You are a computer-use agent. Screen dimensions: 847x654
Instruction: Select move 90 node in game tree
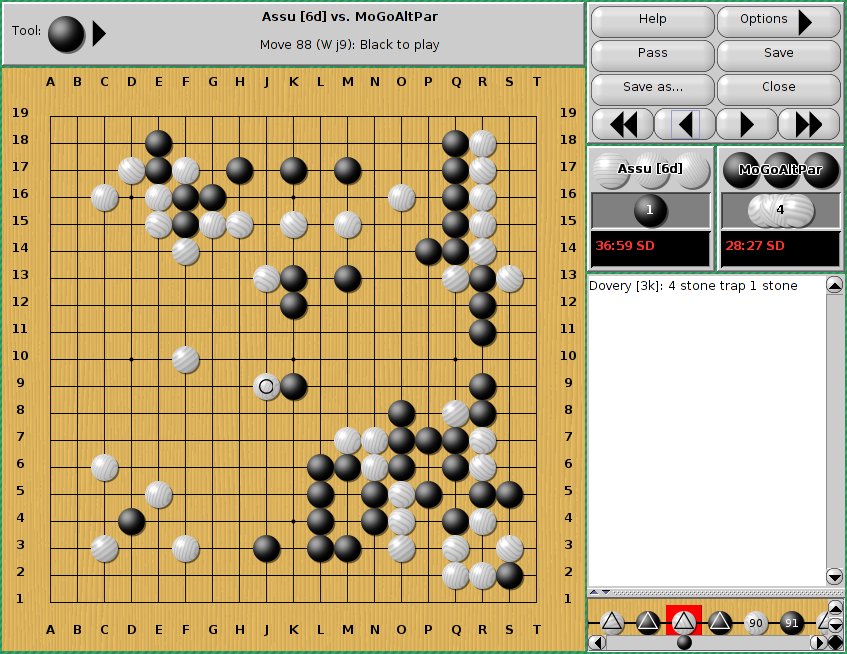click(756, 623)
